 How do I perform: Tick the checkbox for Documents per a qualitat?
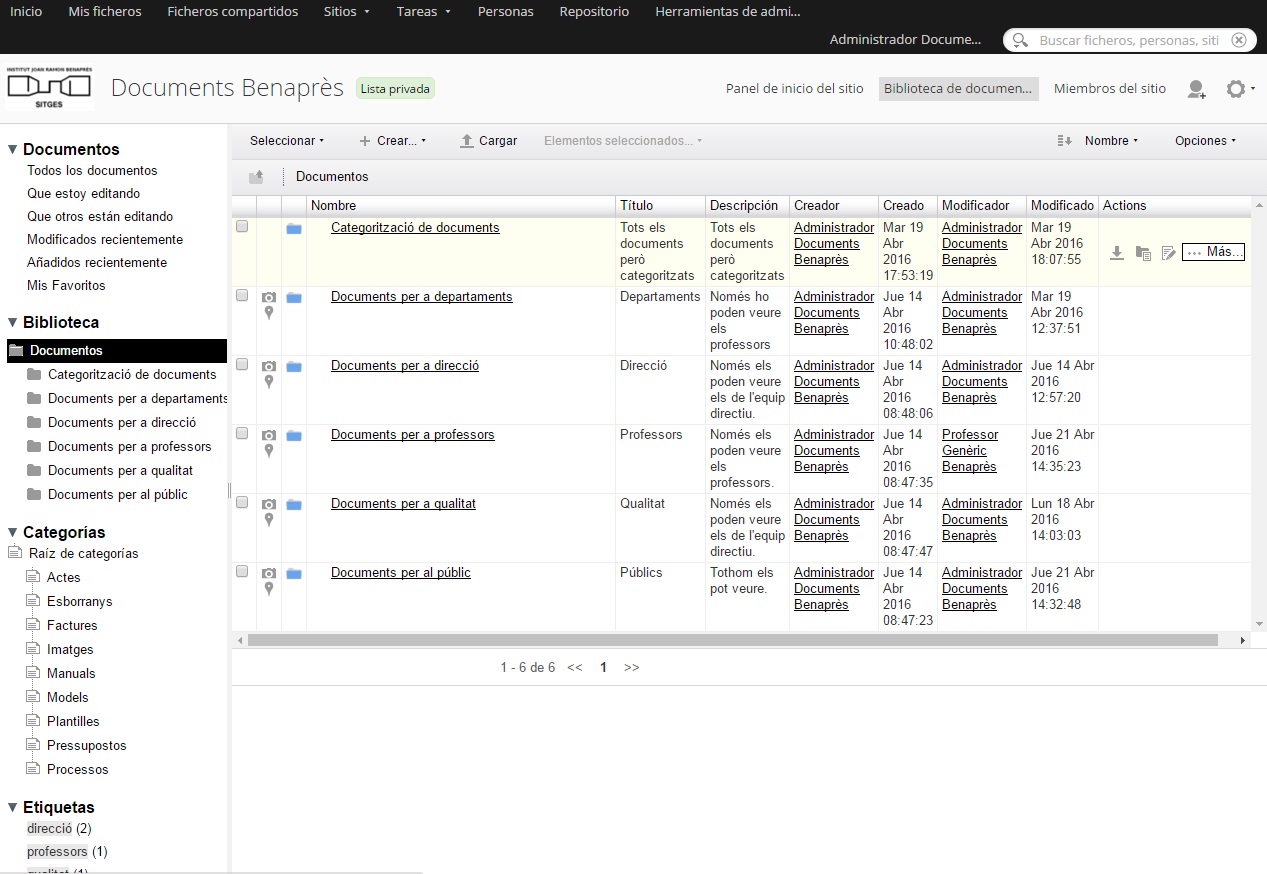click(x=242, y=503)
